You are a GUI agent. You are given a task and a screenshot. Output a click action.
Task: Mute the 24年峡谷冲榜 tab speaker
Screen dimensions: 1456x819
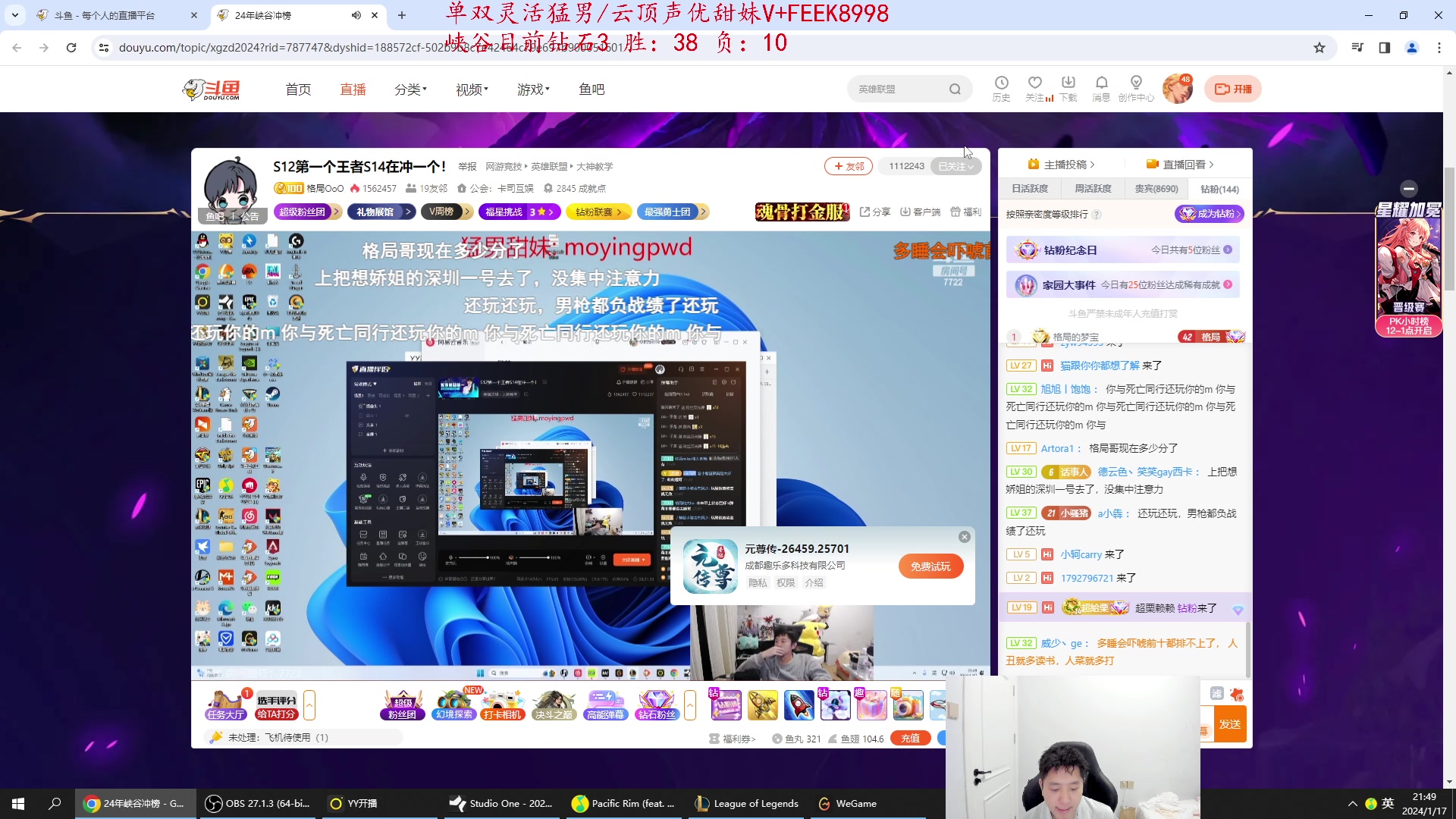[x=356, y=15]
